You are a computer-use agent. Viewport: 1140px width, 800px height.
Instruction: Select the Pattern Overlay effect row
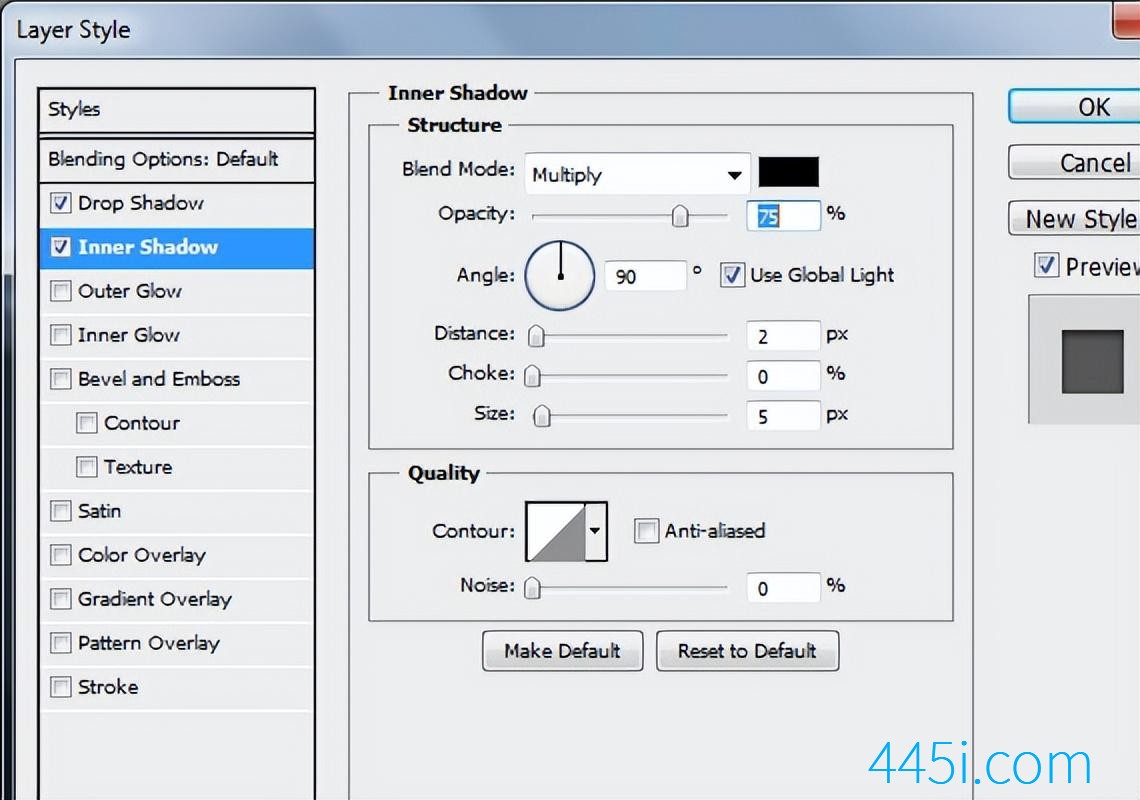pyautogui.click(x=177, y=643)
